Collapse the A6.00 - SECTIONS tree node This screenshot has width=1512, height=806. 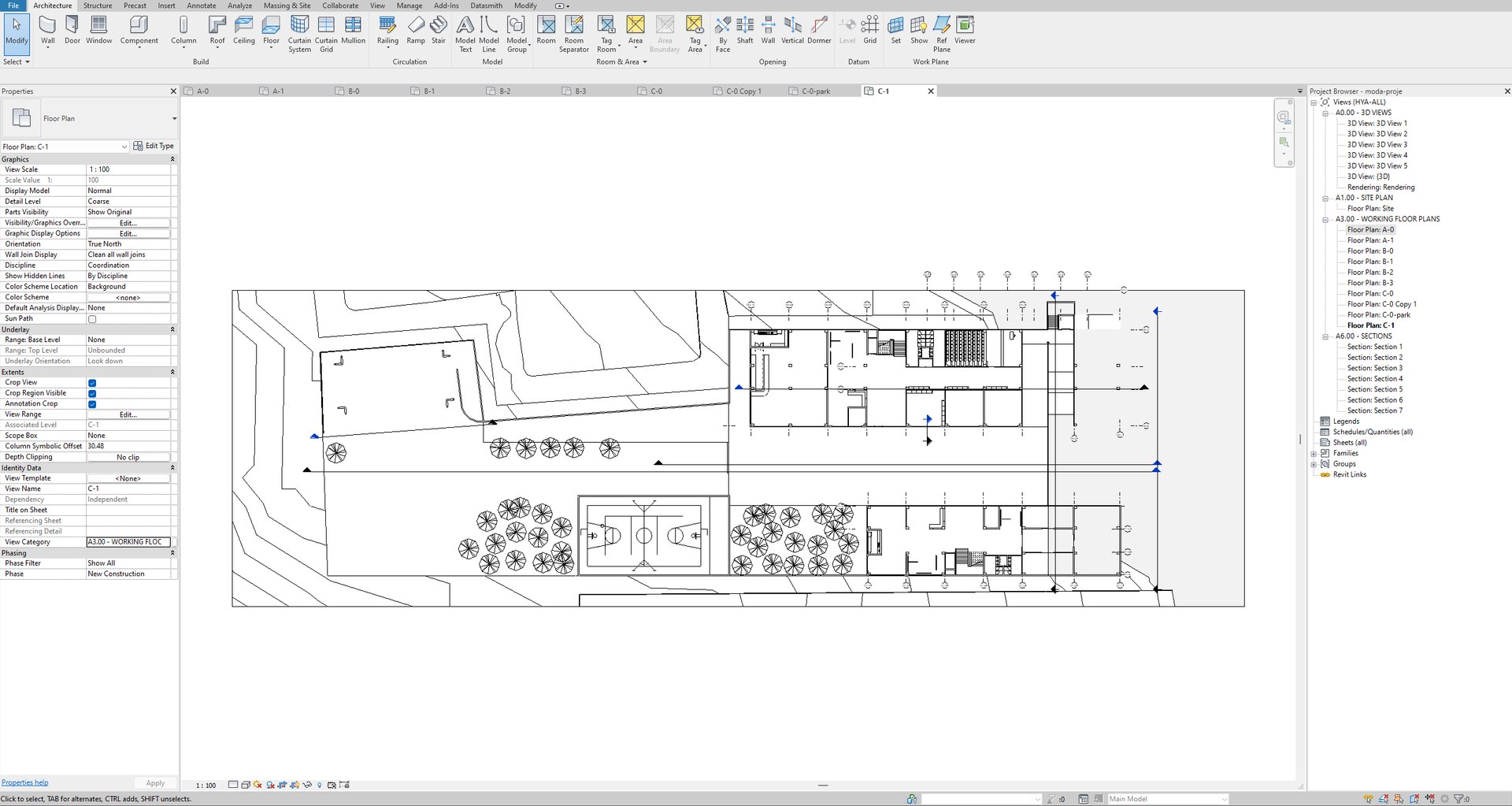point(1325,336)
